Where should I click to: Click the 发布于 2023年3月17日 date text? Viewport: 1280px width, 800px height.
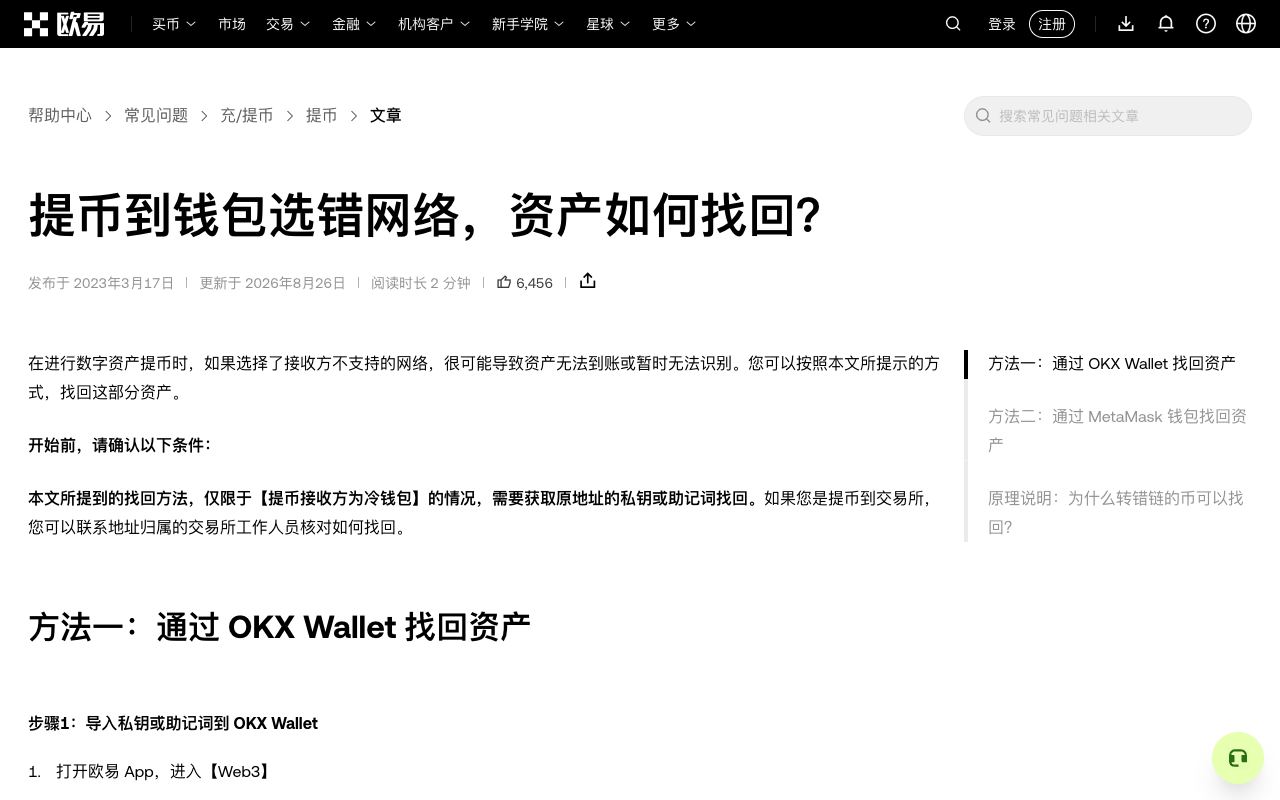click(x=101, y=283)
